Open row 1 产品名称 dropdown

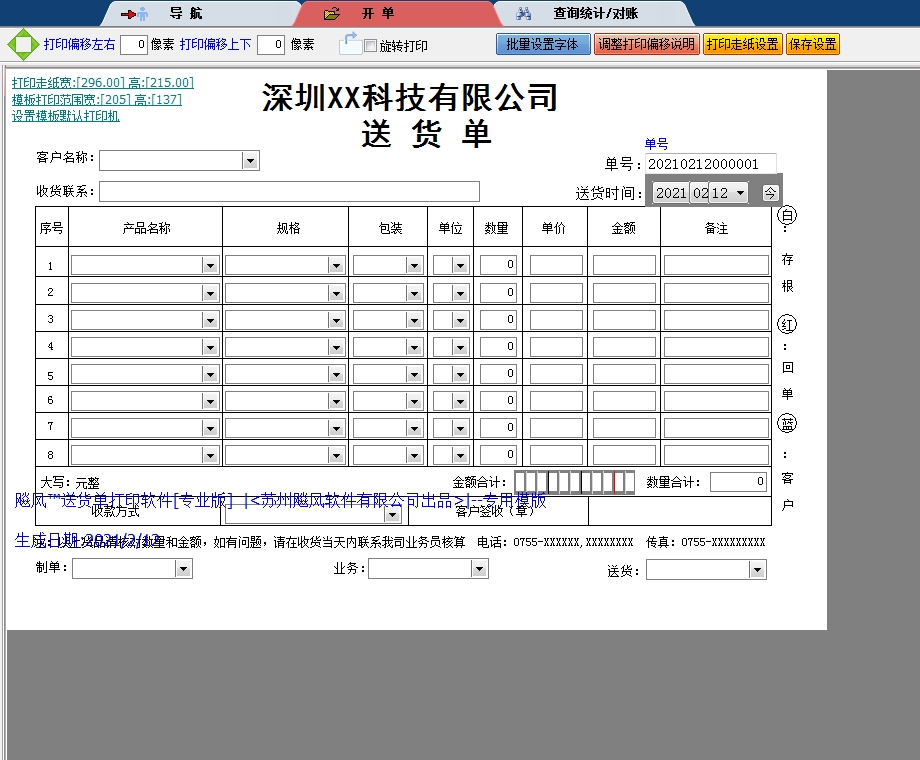coord(210,265)
